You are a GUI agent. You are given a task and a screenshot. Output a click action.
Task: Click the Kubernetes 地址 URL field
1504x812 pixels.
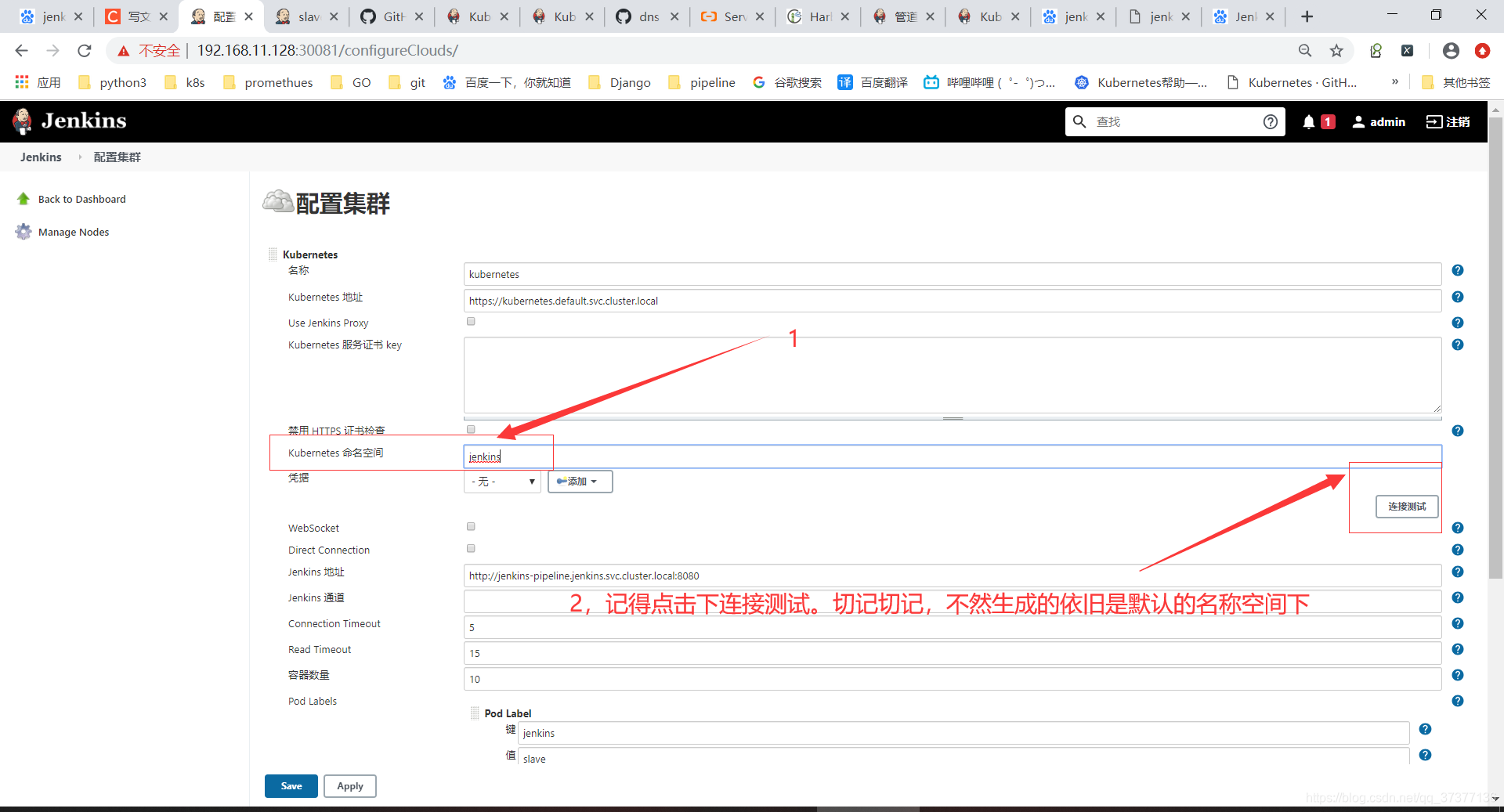click(953, 301)
